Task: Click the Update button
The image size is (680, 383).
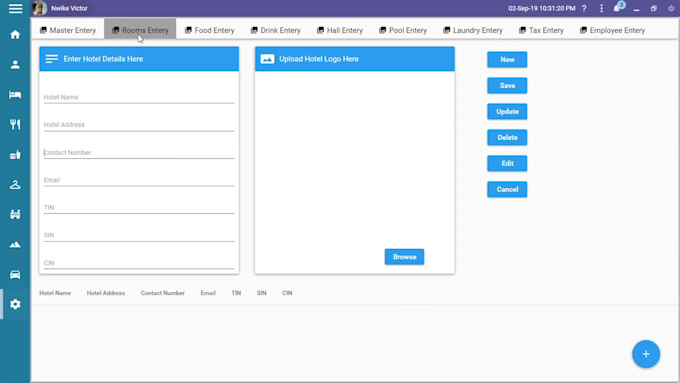Action: pos(507,111)
